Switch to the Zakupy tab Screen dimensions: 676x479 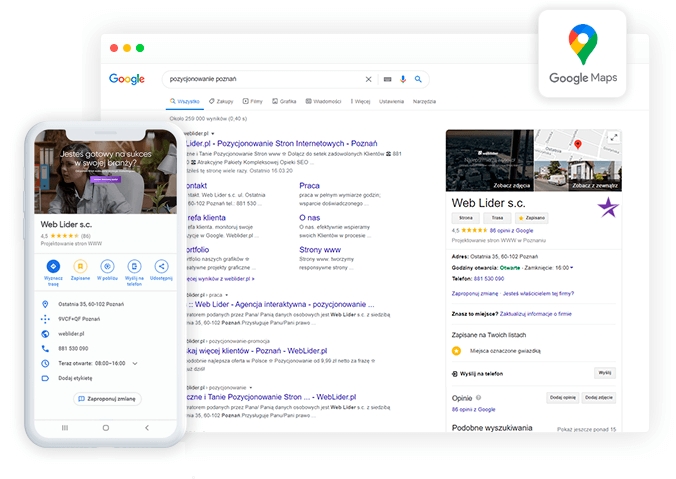coord(221,101)
